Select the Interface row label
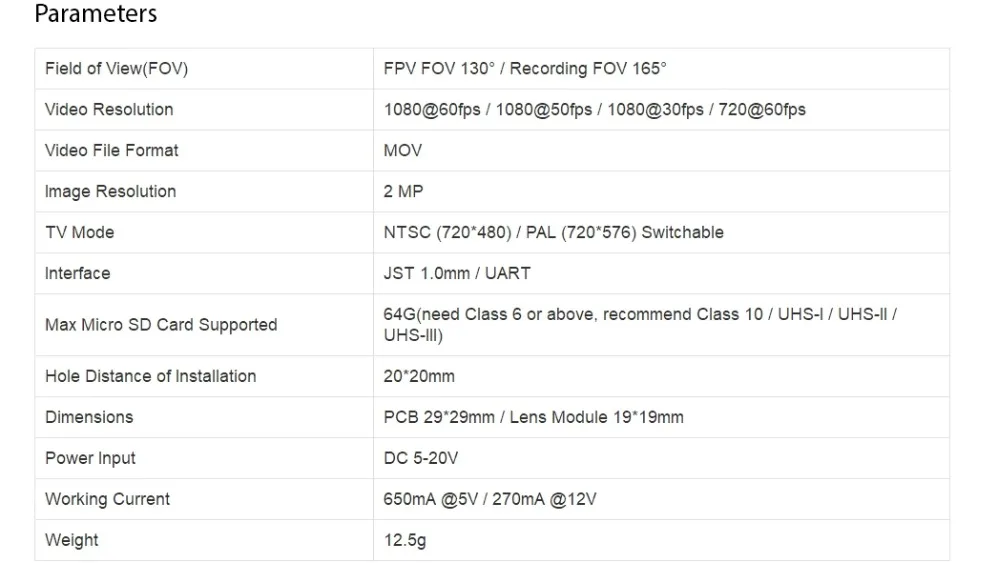The width and height of the screenshot is (1000, 563). click(78, 274)
